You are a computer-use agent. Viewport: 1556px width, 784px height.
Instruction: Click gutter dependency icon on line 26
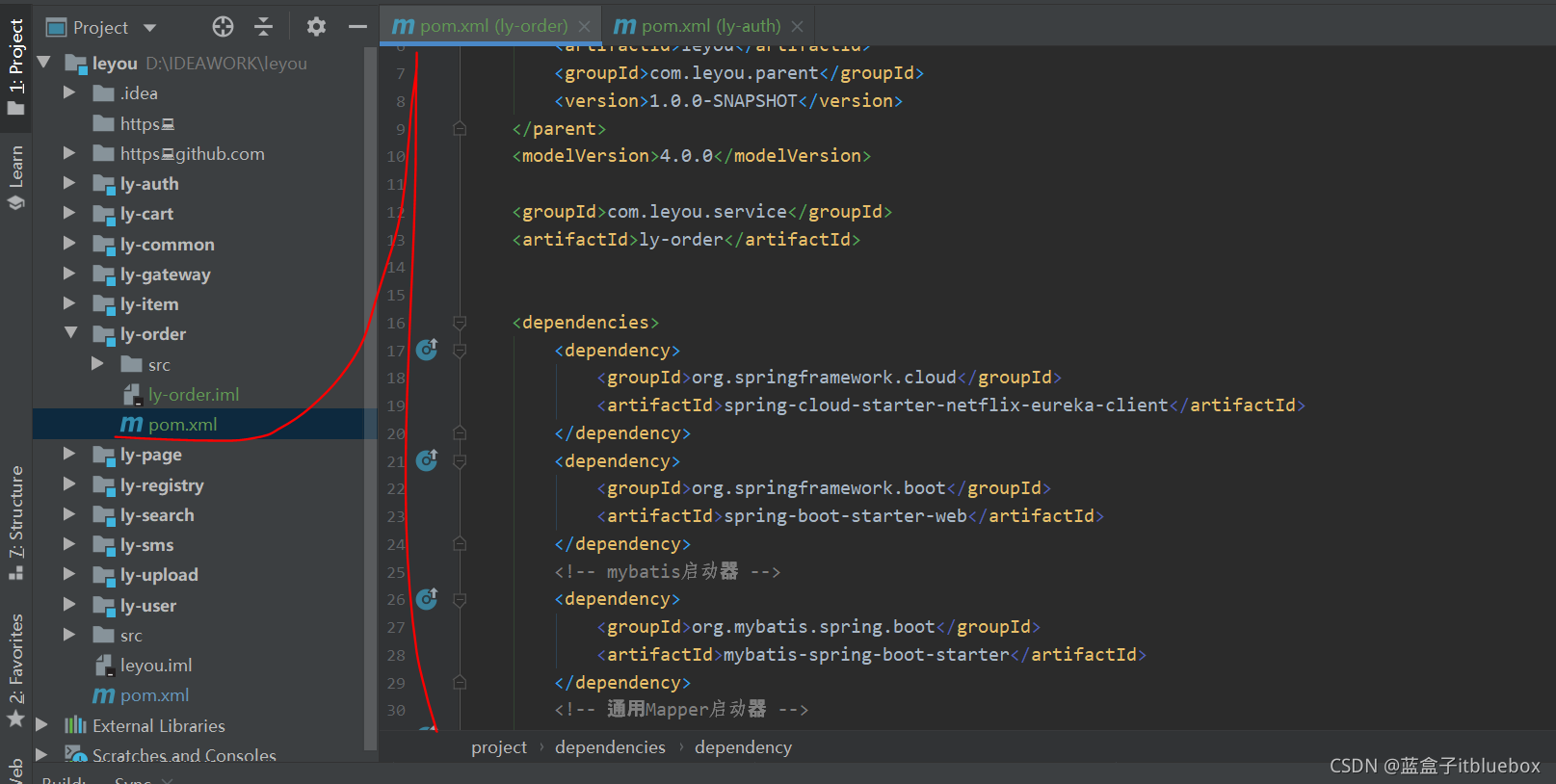click(427, 599)
